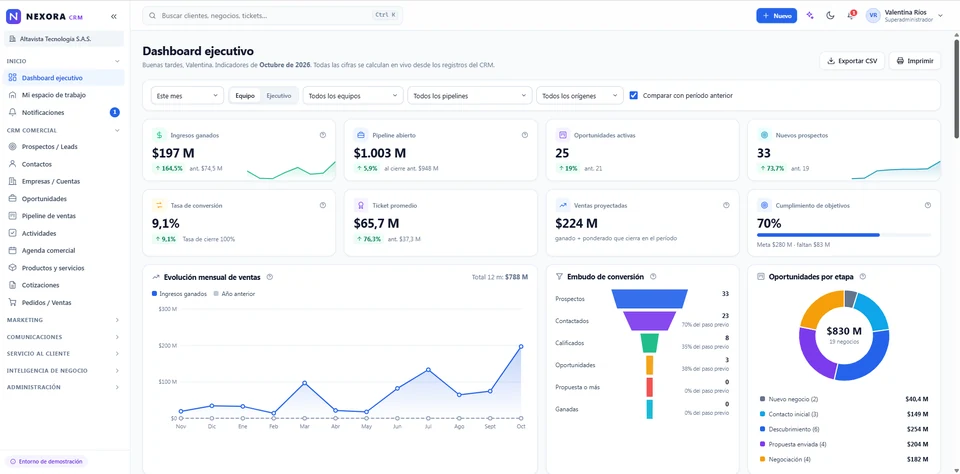960x474 pixels.
Task: Click the Imprimir button
Action: pos(914,61)
